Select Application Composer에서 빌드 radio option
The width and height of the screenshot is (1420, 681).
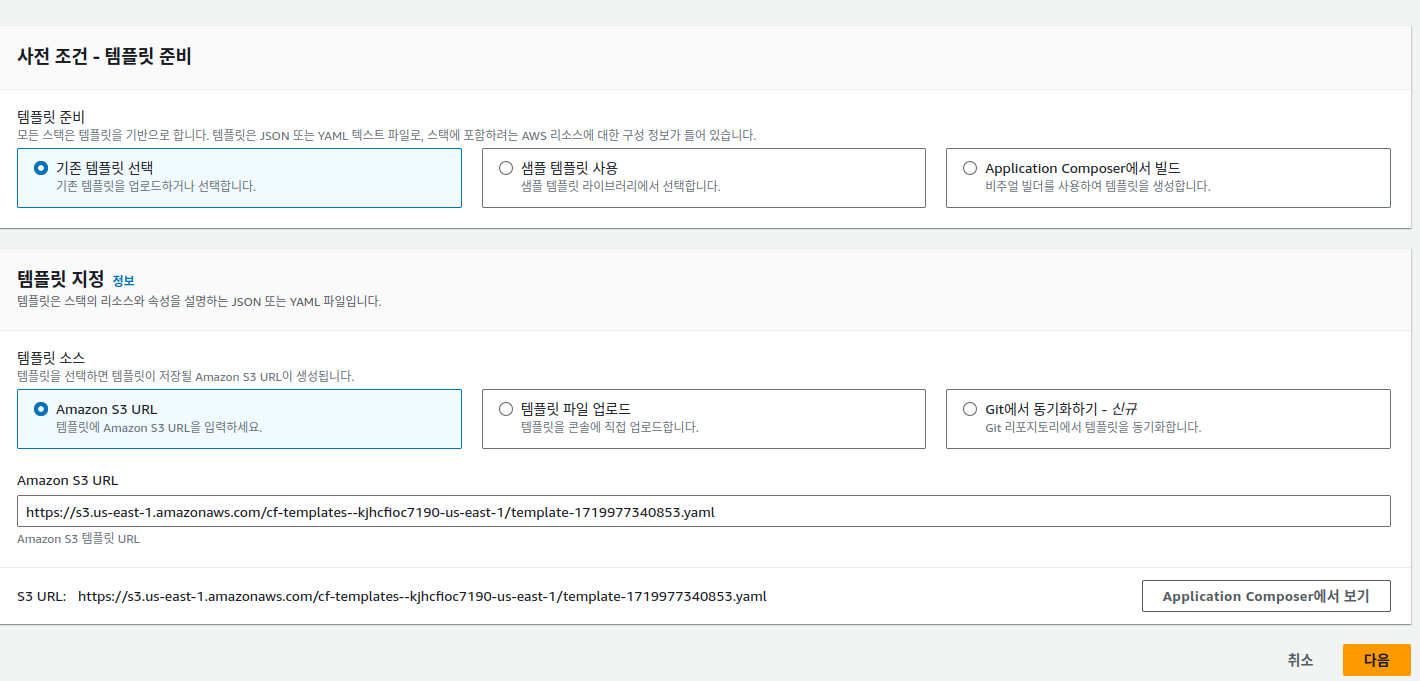click(x=970, y=168)
